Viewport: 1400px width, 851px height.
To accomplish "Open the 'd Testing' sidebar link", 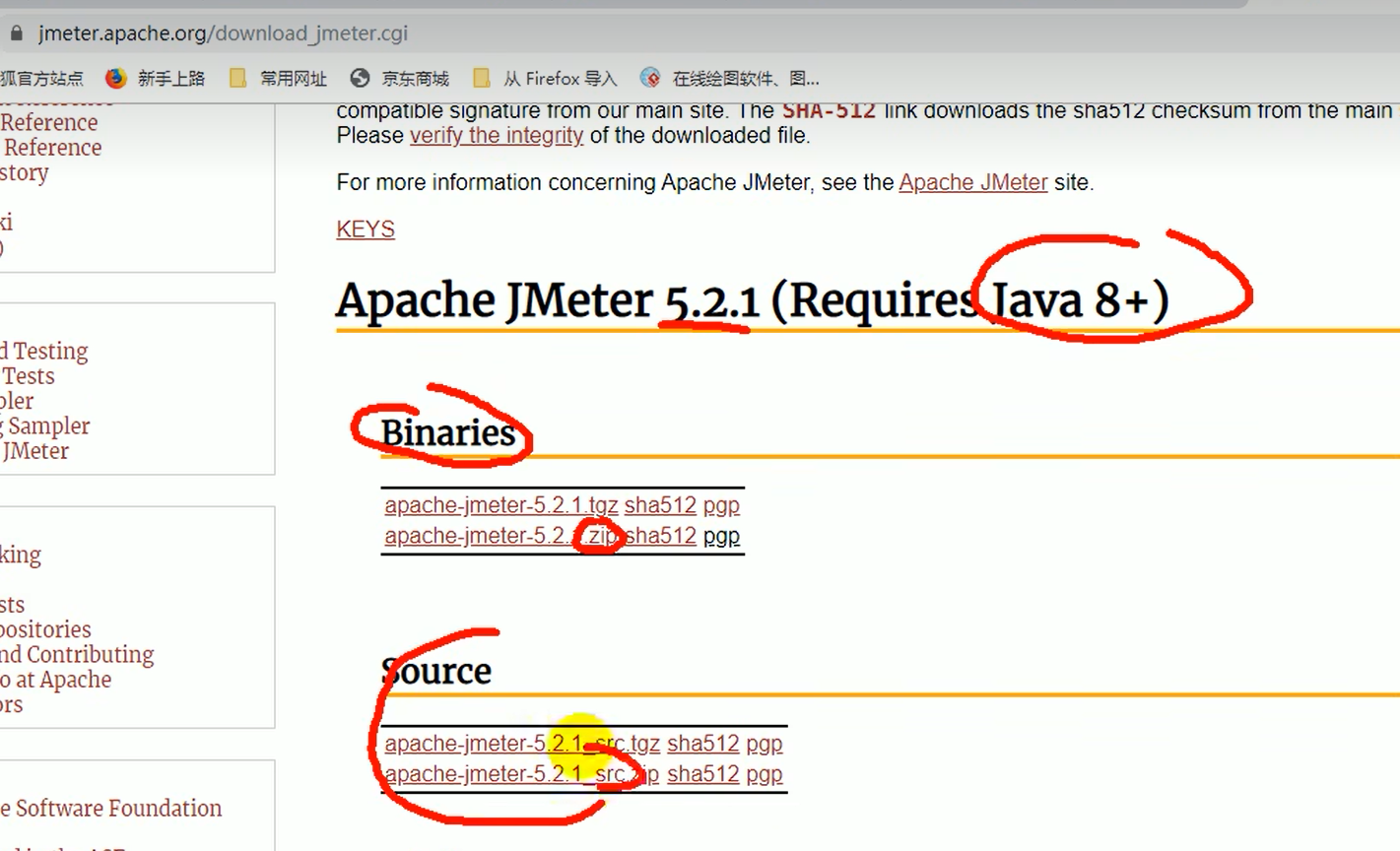I will 43,352.
